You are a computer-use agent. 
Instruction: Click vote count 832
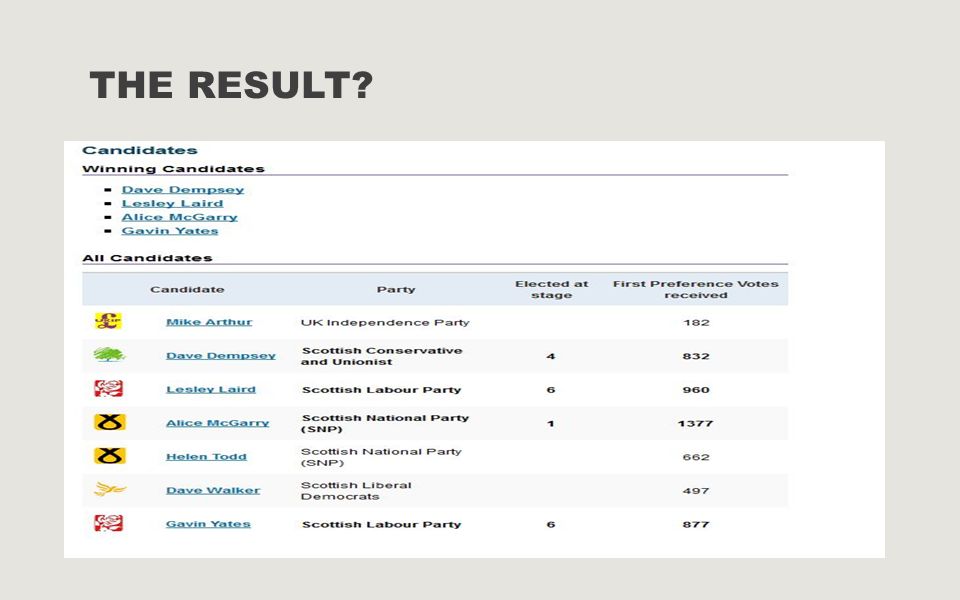point(696,356)
